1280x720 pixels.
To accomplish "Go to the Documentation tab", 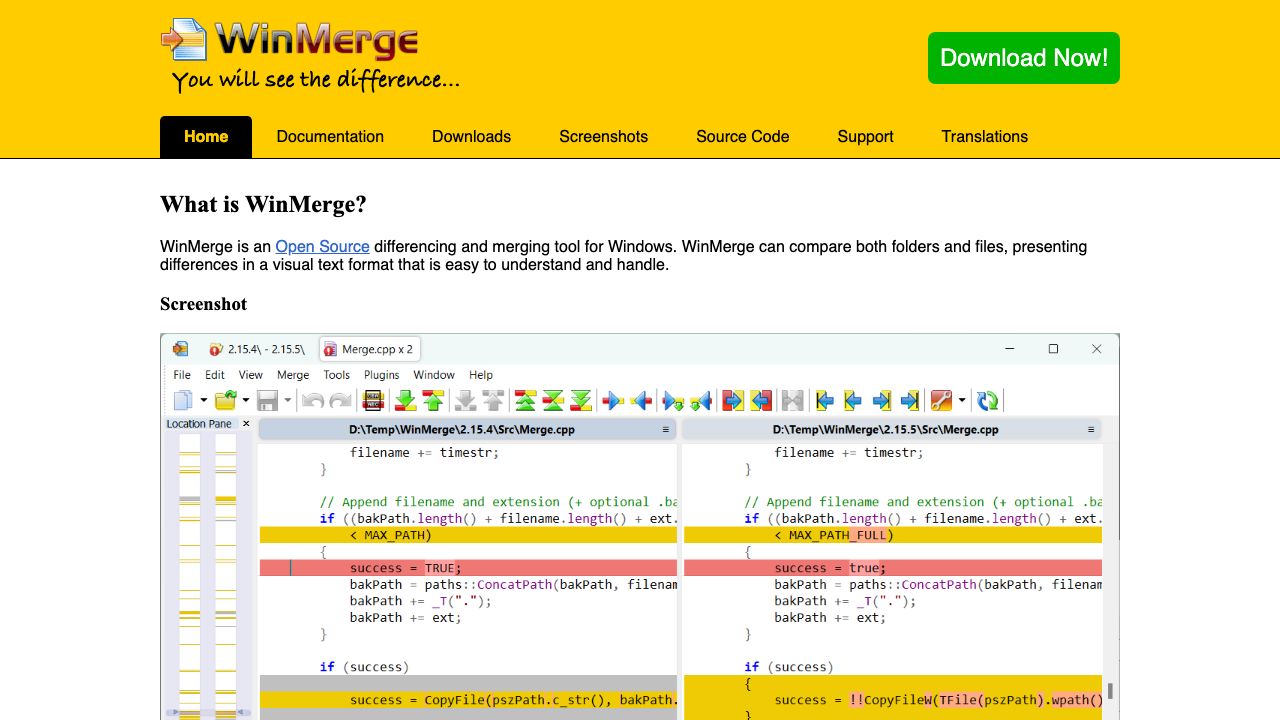I will click(x=330, y=137).
